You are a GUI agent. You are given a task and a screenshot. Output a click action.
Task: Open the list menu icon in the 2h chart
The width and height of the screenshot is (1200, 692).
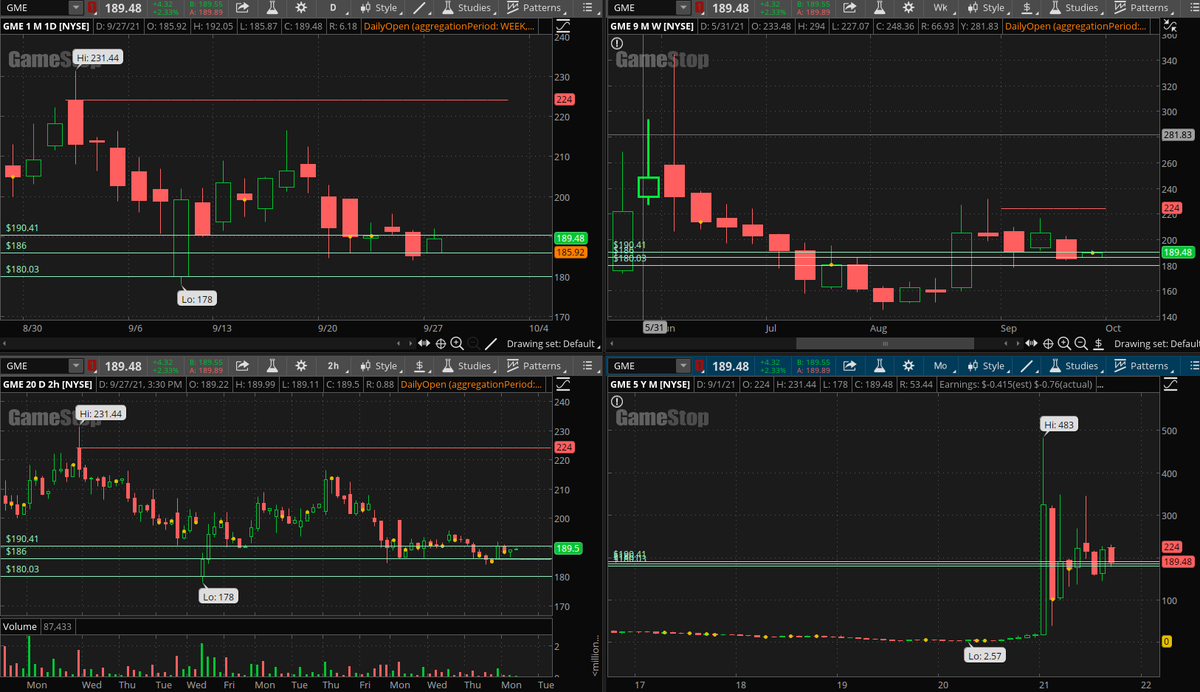[x=586, y=366]
